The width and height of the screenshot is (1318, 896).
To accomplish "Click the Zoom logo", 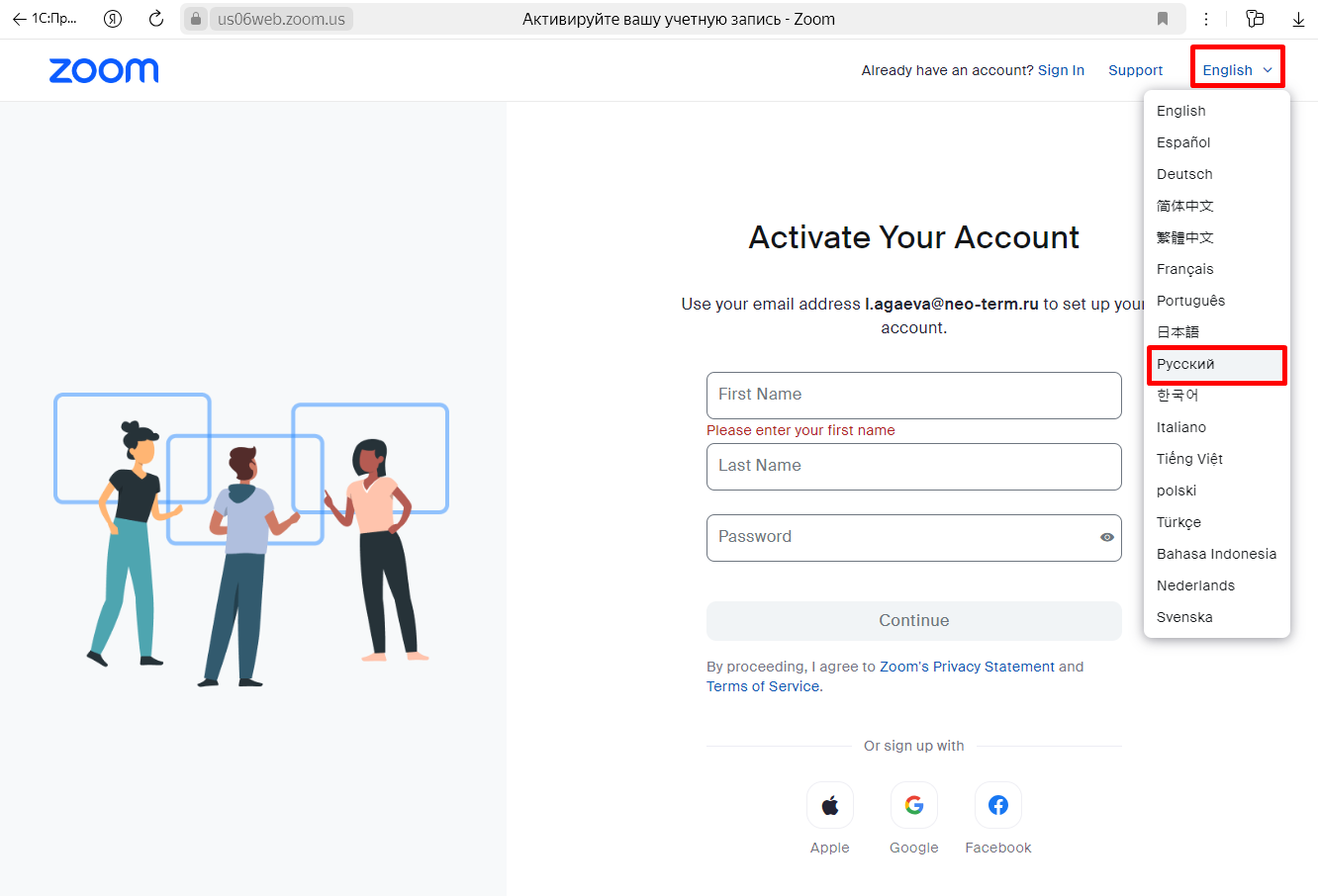I will (104, 70).
